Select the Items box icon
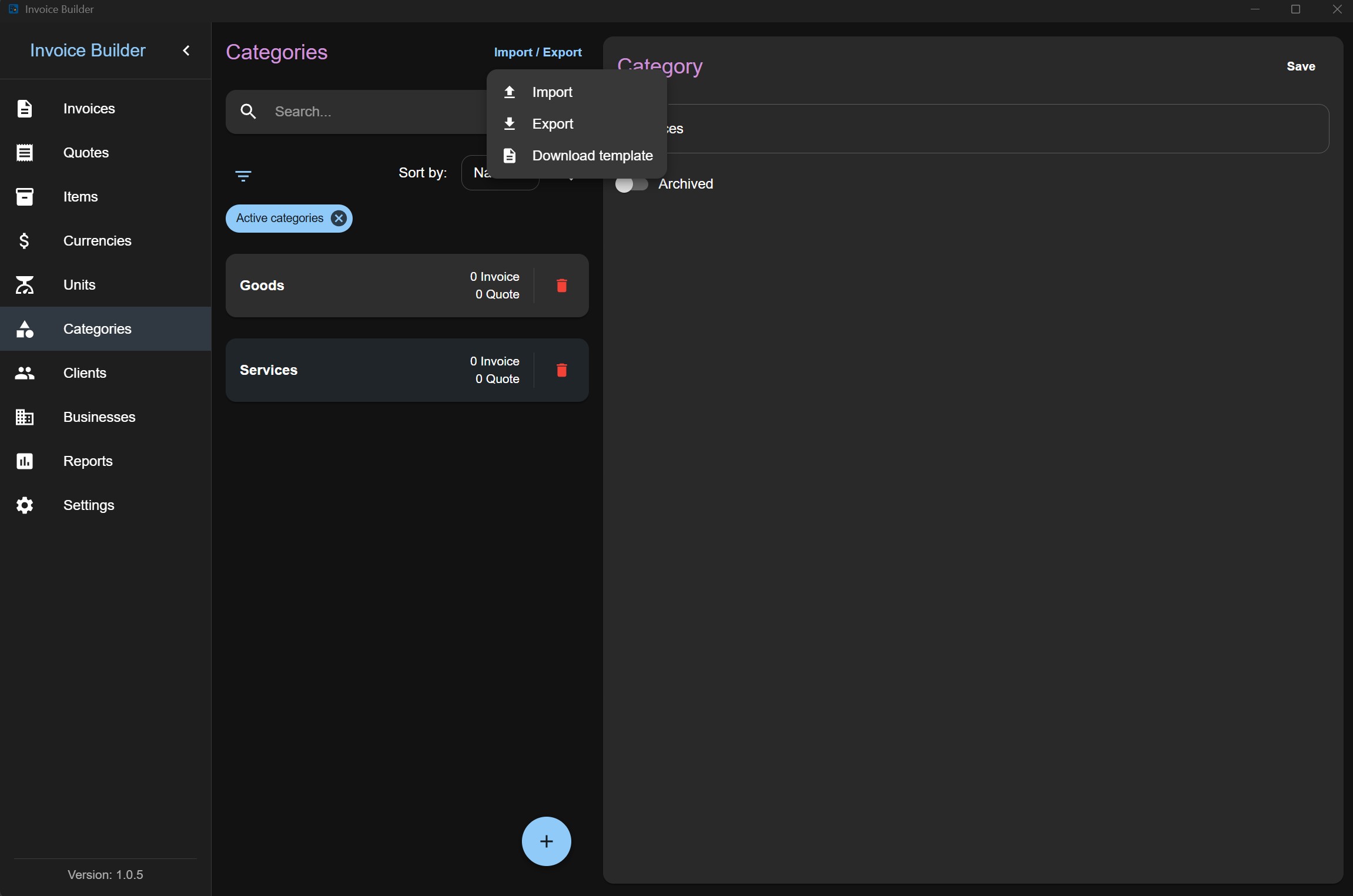 tap(24, 197)
